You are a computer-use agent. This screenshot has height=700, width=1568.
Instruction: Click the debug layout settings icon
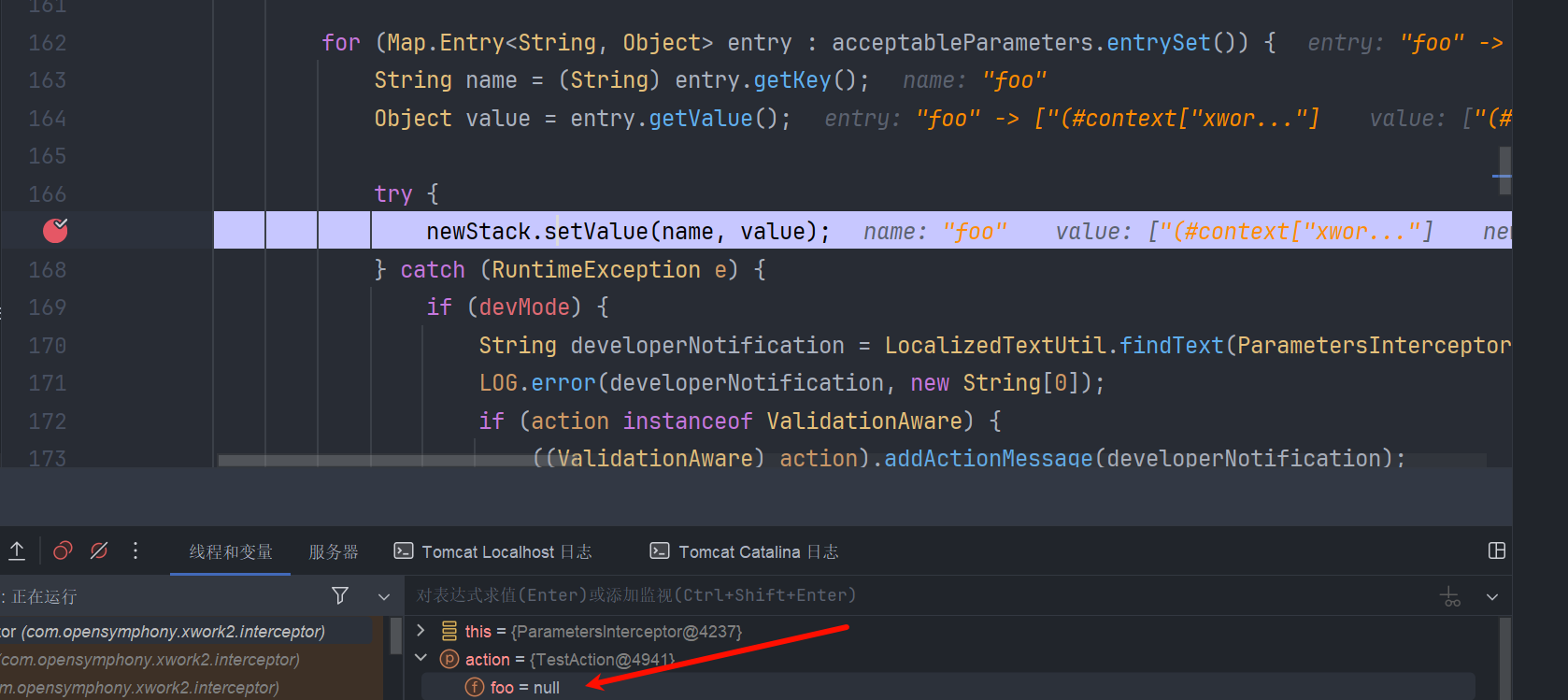(x=1497, y=551)
